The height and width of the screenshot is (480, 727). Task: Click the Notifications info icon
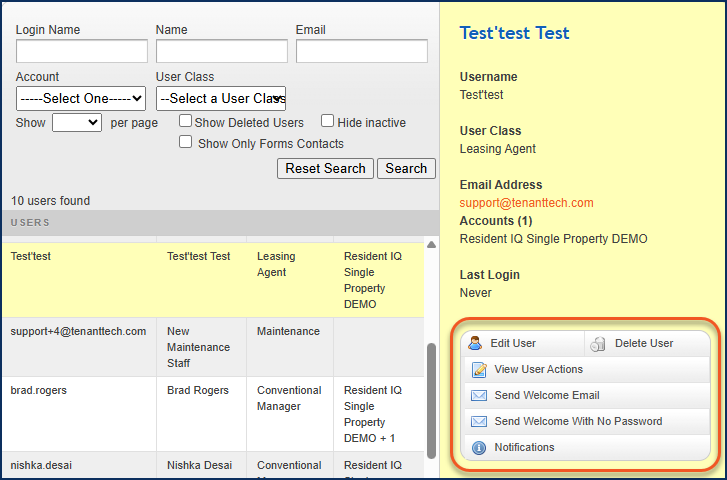coord(479,448)
